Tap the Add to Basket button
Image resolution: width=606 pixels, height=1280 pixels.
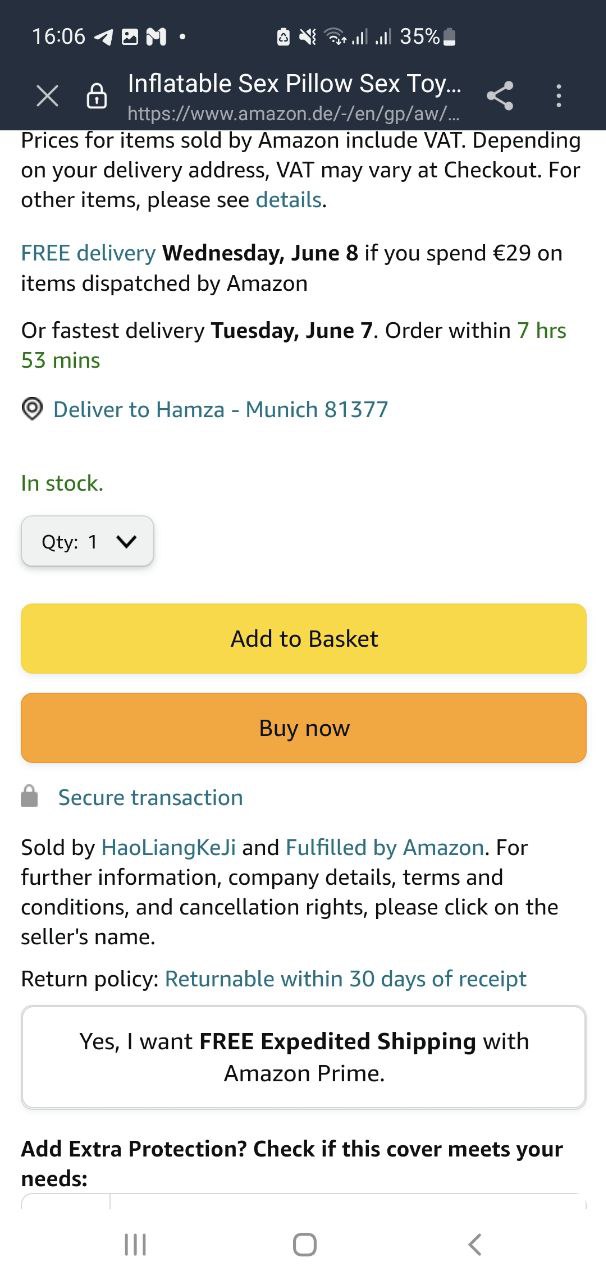click(x=303, y=638)
